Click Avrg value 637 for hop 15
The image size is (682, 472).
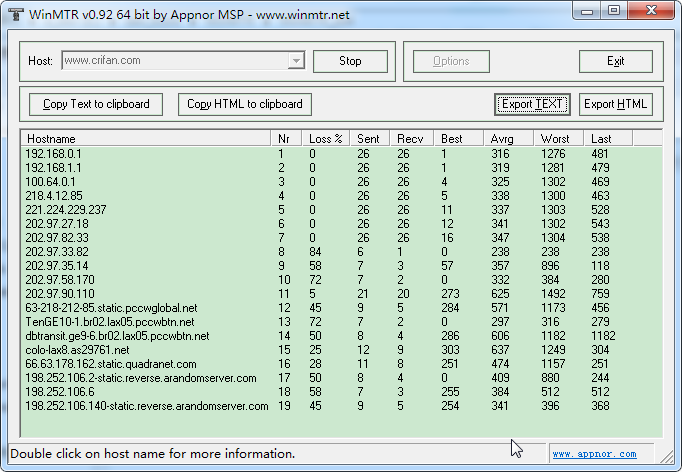[500, 350]
